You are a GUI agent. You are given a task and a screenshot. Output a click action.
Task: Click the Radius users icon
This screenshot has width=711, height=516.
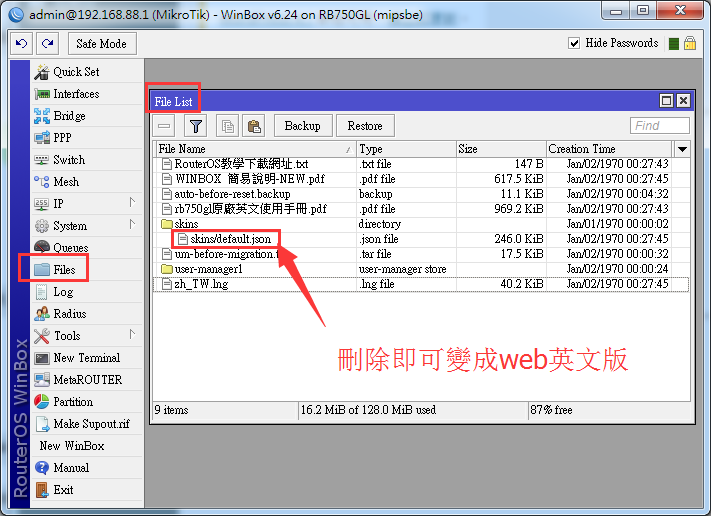tap(42, 313)
